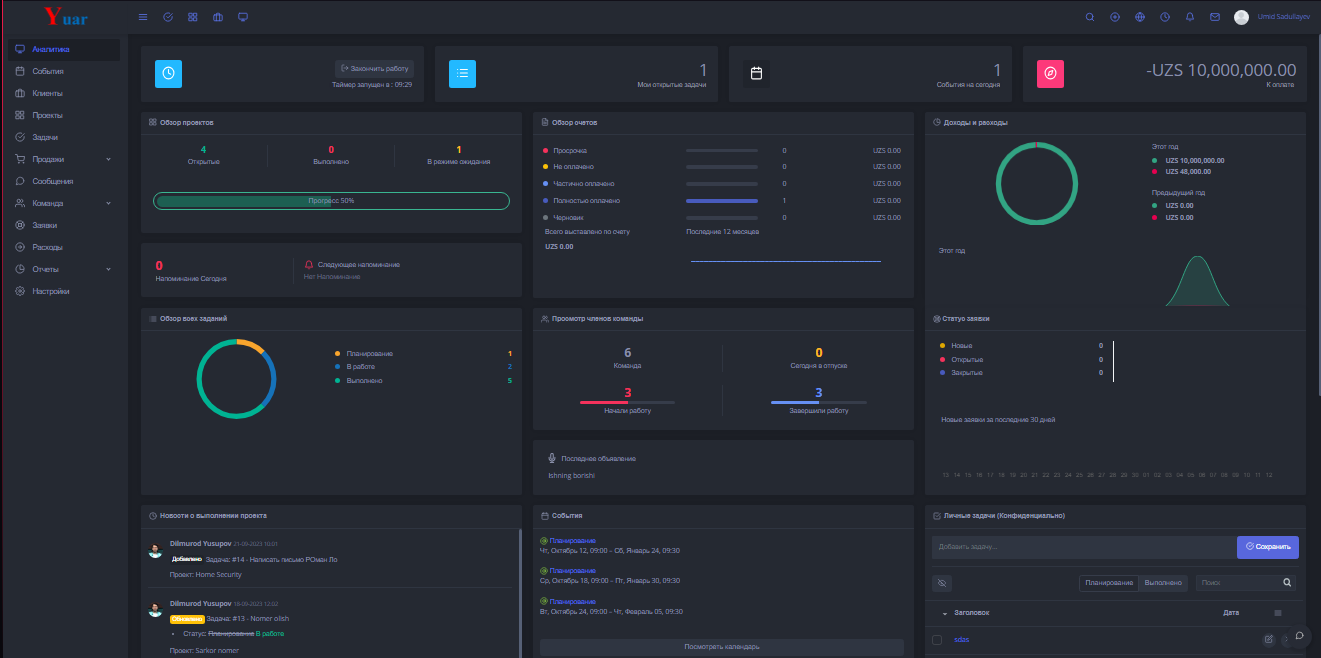This screenshot has width=1321, height=658.
Task: Go to Настройки in the sidebar
Action: (x=50, y=291)
